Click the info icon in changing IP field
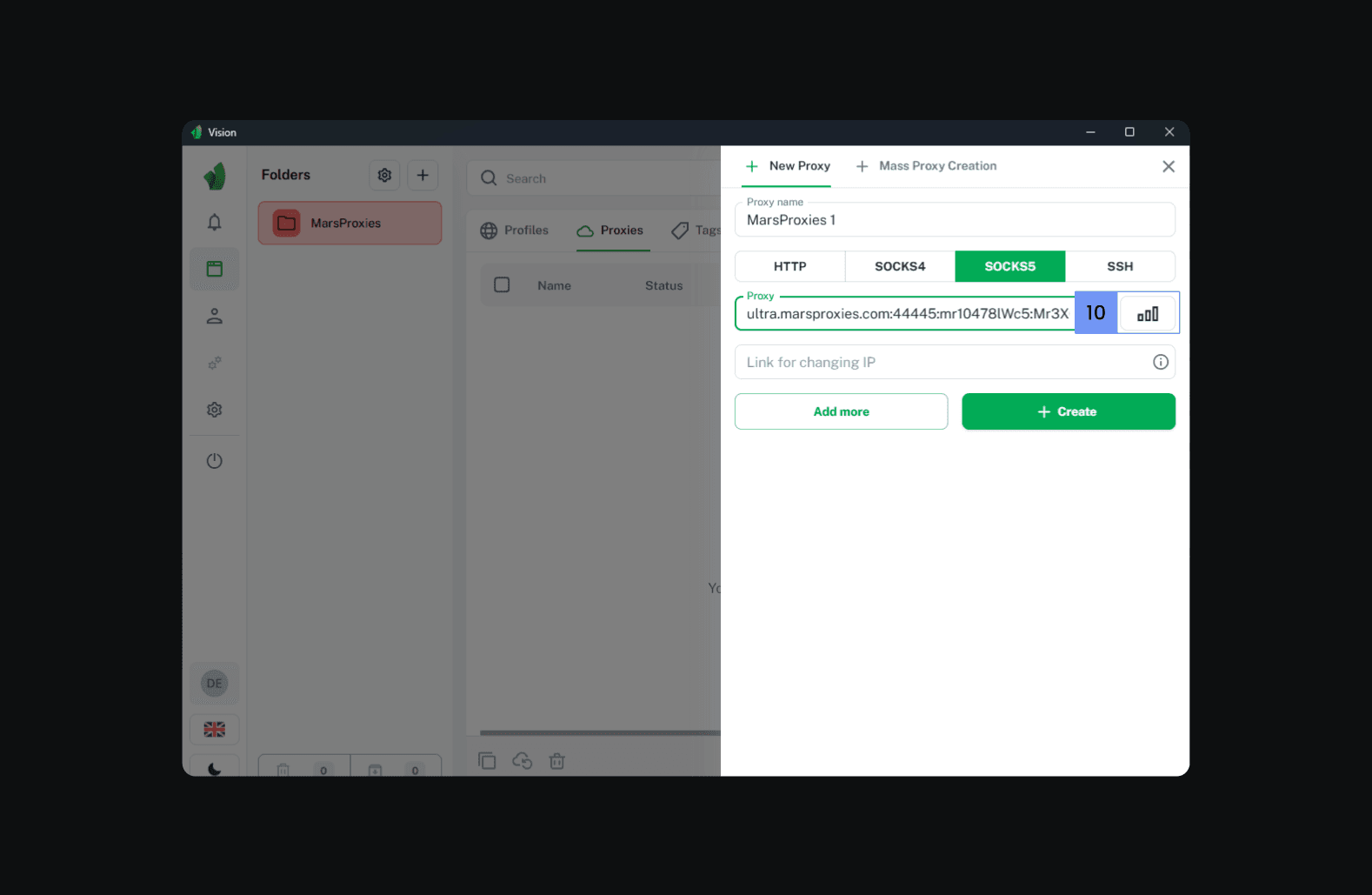Viewport: 1372px width, 895px height. pos(1161,363)
